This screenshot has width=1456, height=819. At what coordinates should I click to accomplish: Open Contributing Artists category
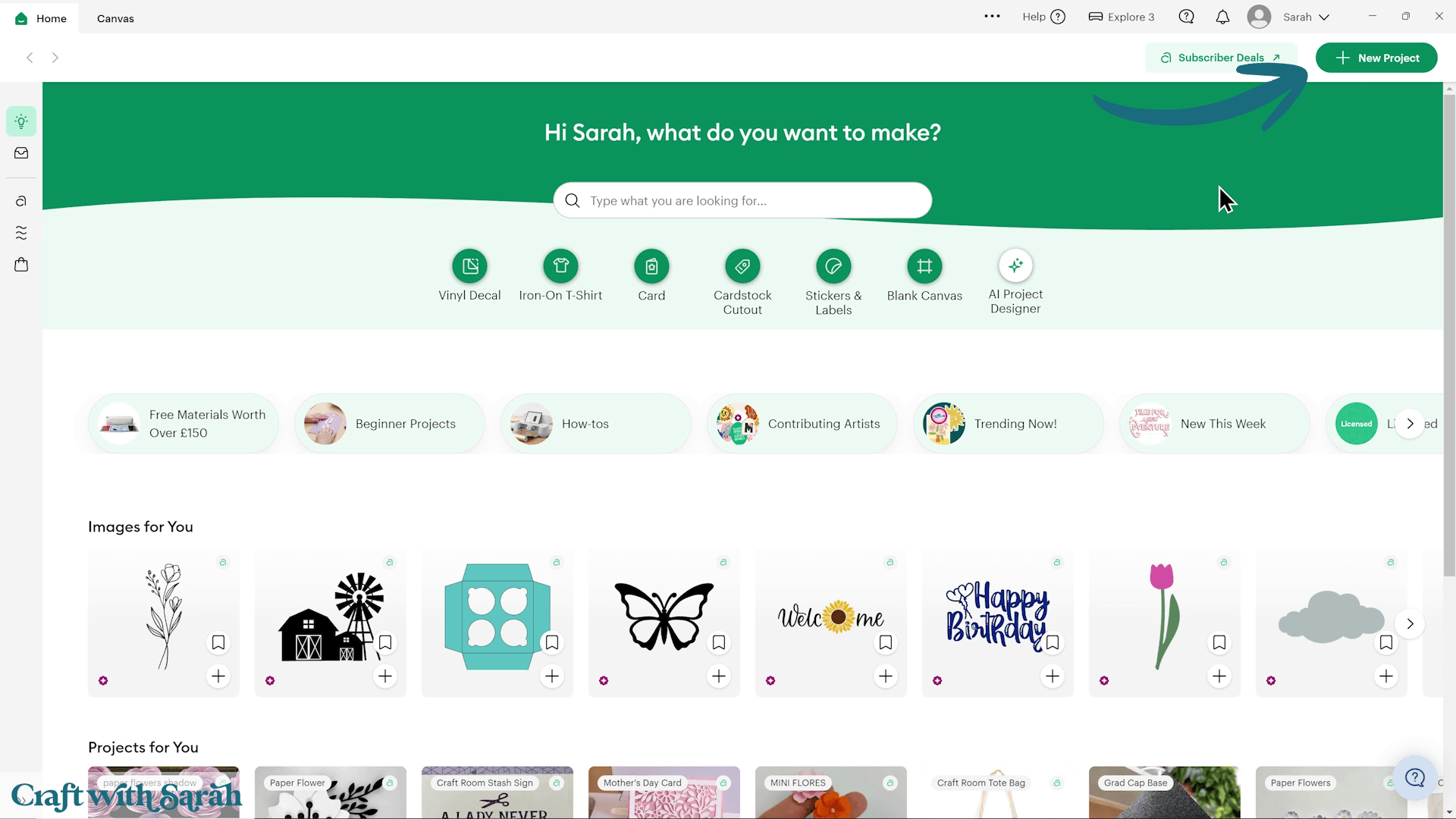[802, 424]
